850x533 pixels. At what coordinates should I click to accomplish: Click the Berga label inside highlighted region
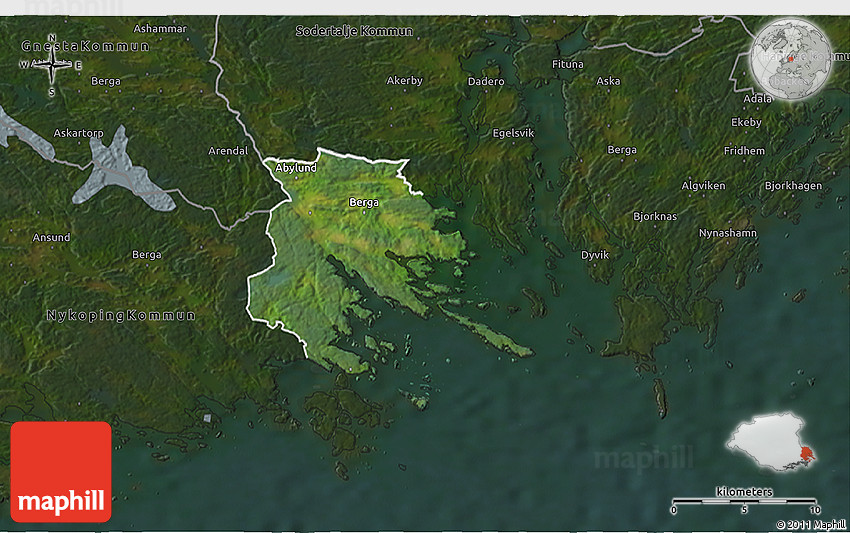pos(364,202)
